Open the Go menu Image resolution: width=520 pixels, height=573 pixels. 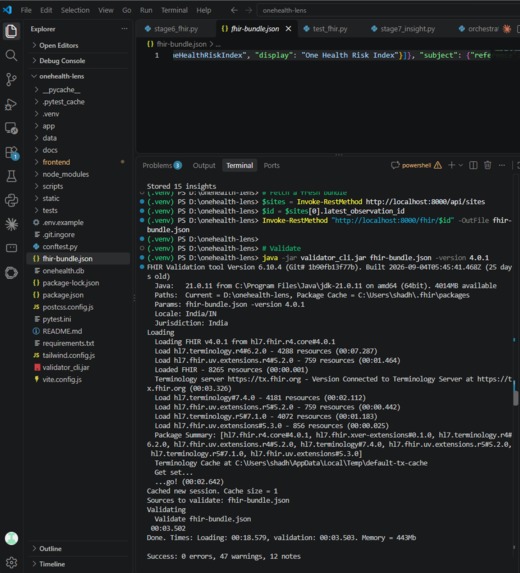(127, 10)
